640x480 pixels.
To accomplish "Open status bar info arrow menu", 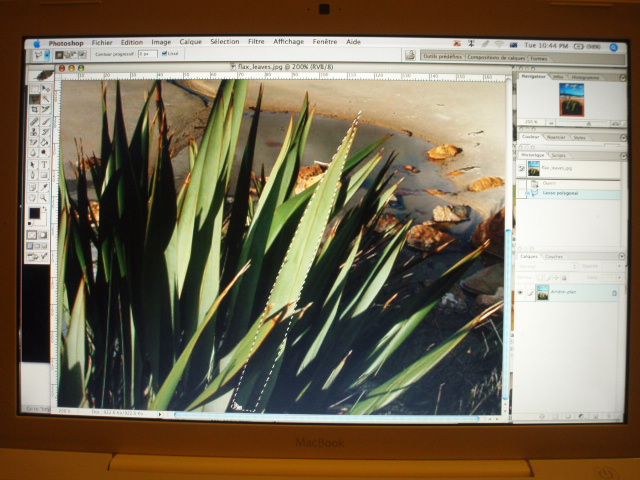I will [x=160, y=414].
